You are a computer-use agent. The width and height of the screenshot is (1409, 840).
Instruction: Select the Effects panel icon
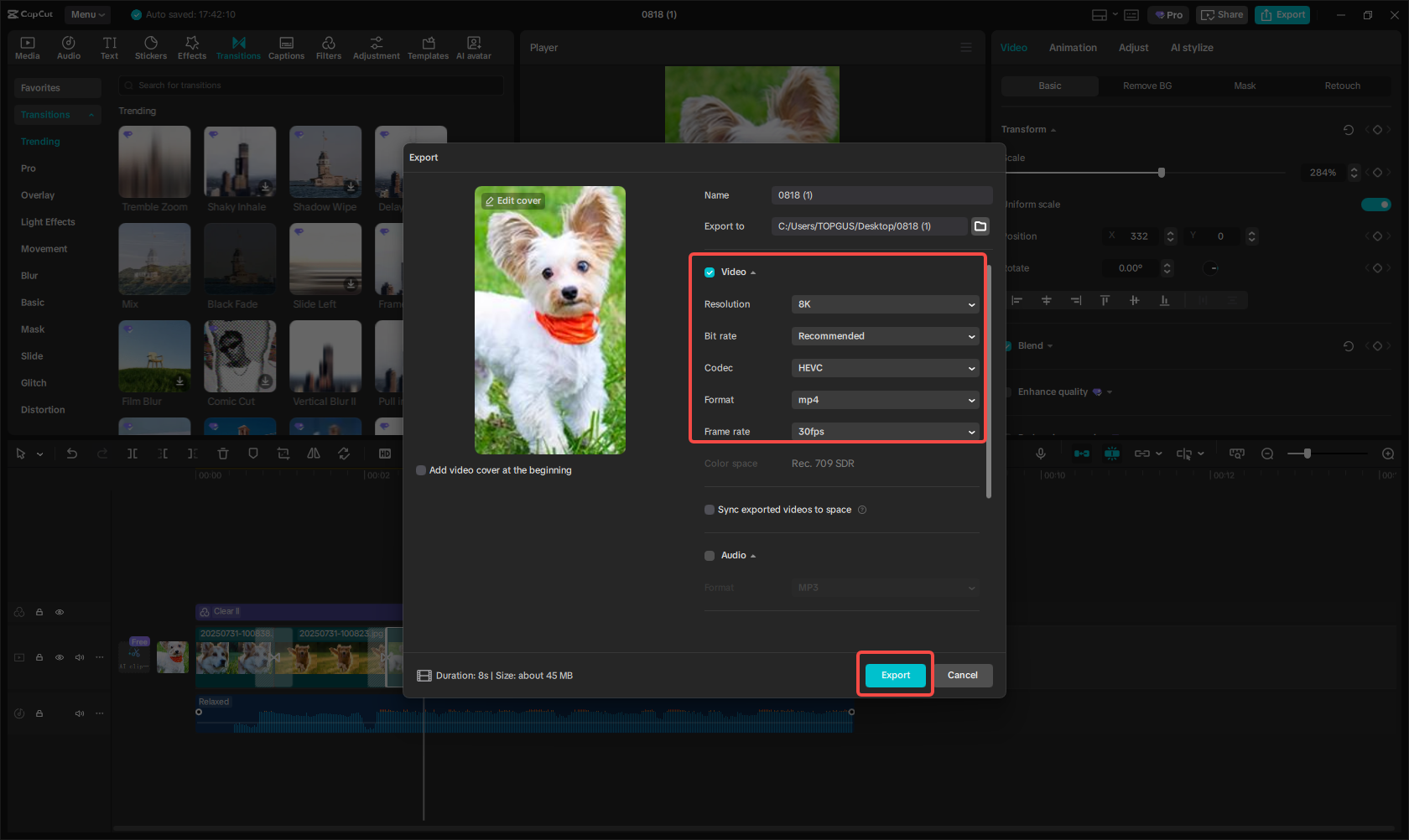tap(192, 47)
